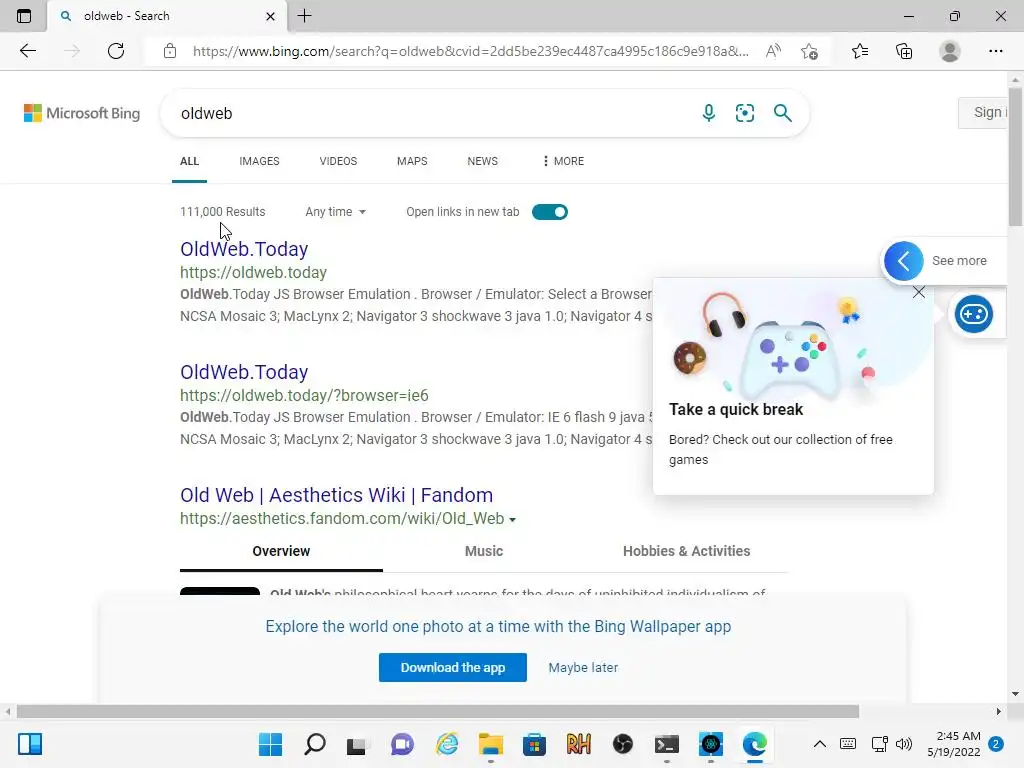The height and width of the screenshot is (768, 1024).
Task: Start voice search with microphone
Action: pyautogui.click(x=709, y=113)
